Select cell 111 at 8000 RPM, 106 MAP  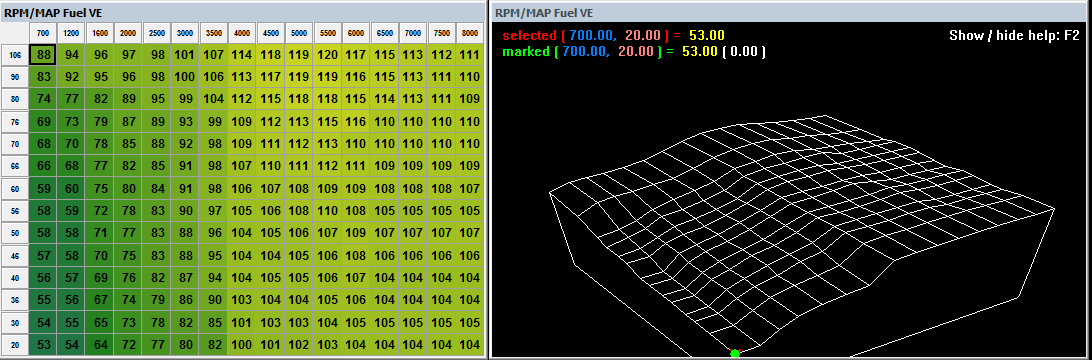[470, 54]
